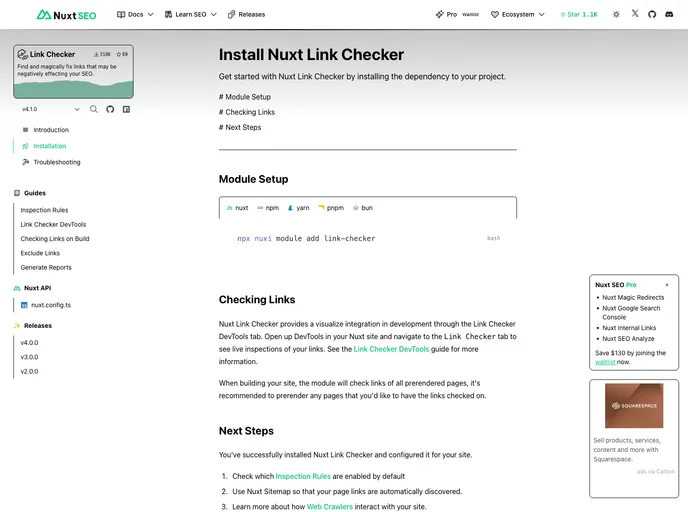Go to Introduction in the sidebar
This screenshot has height=512, width=688.
click(51, 130)
